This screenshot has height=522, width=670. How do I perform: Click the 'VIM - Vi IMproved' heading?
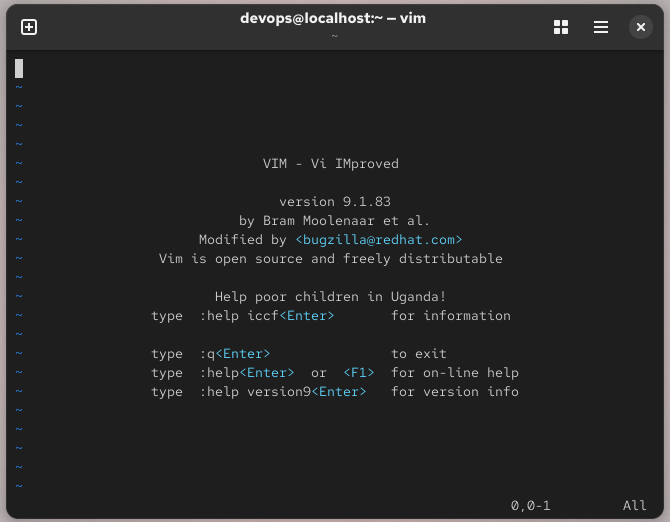pyautogui.click(x=330, y=164)
